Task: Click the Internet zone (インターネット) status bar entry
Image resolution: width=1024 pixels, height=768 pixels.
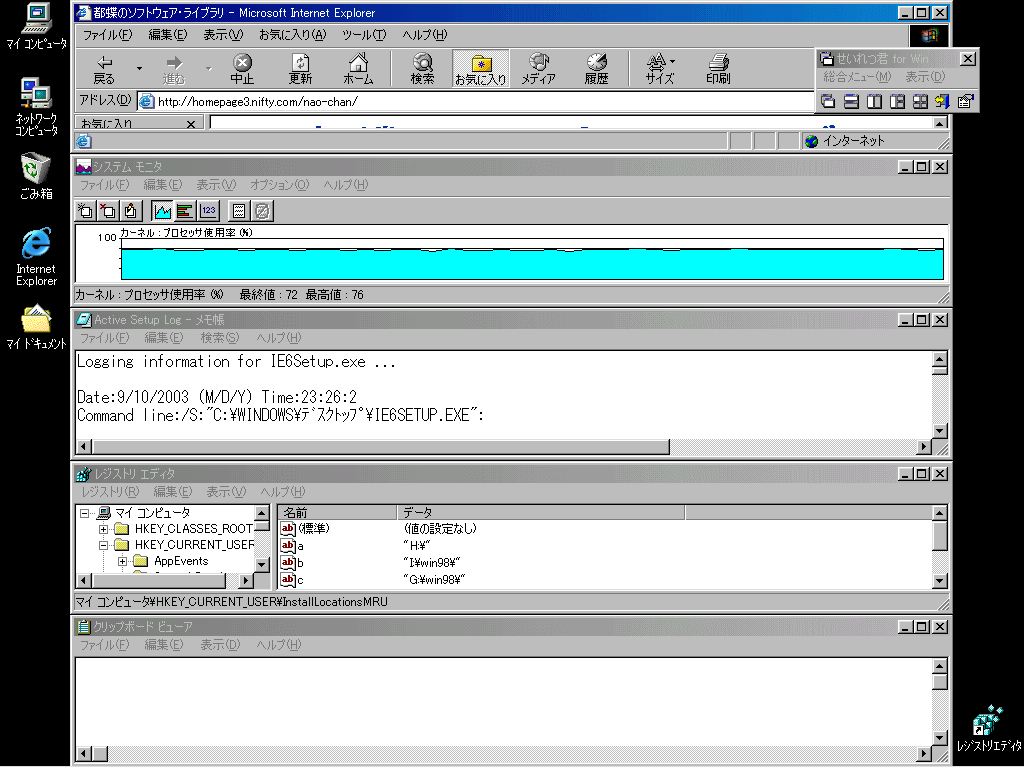Action: [x=854, y=140]
